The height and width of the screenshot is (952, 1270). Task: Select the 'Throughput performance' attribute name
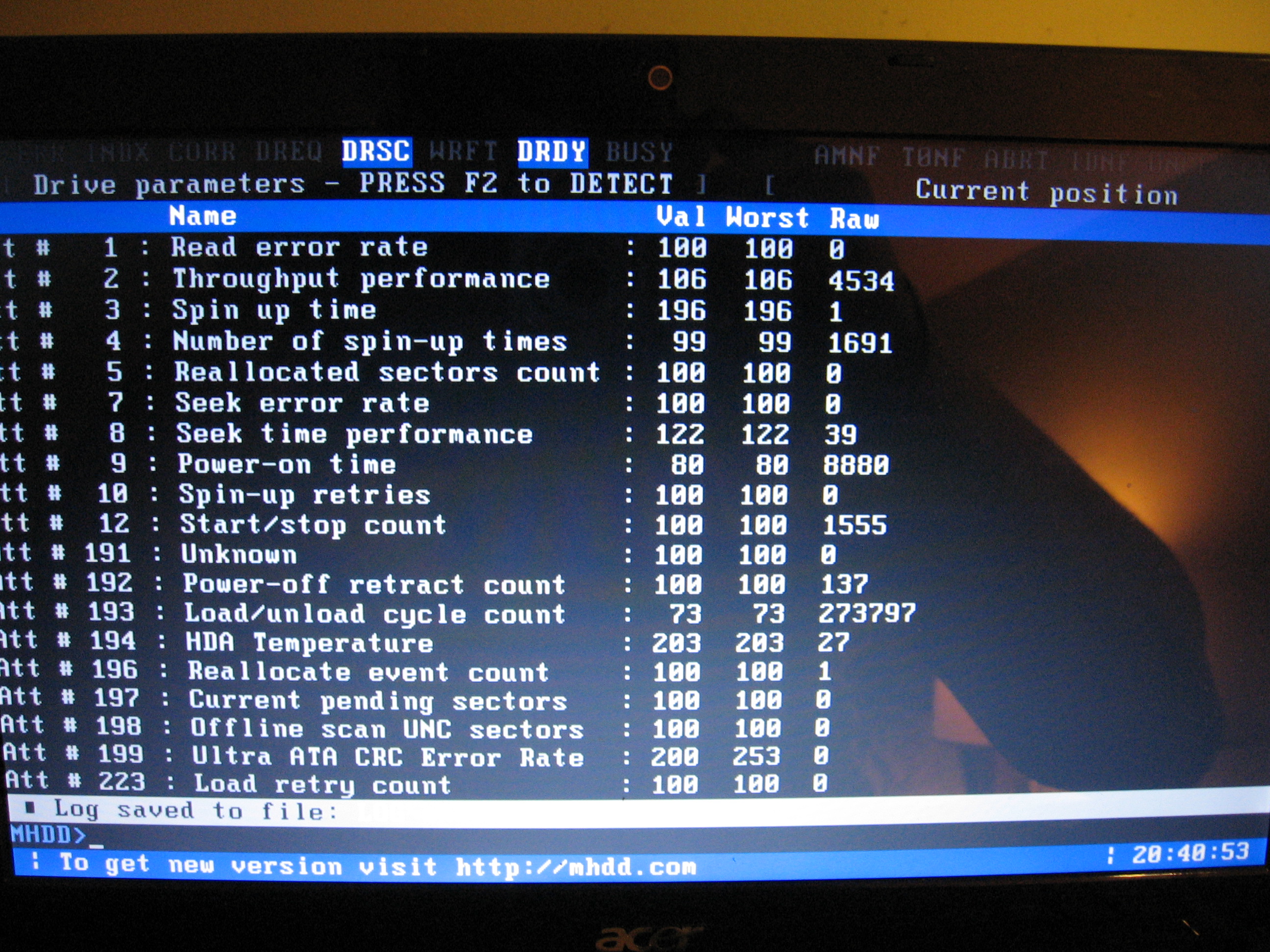362,280
